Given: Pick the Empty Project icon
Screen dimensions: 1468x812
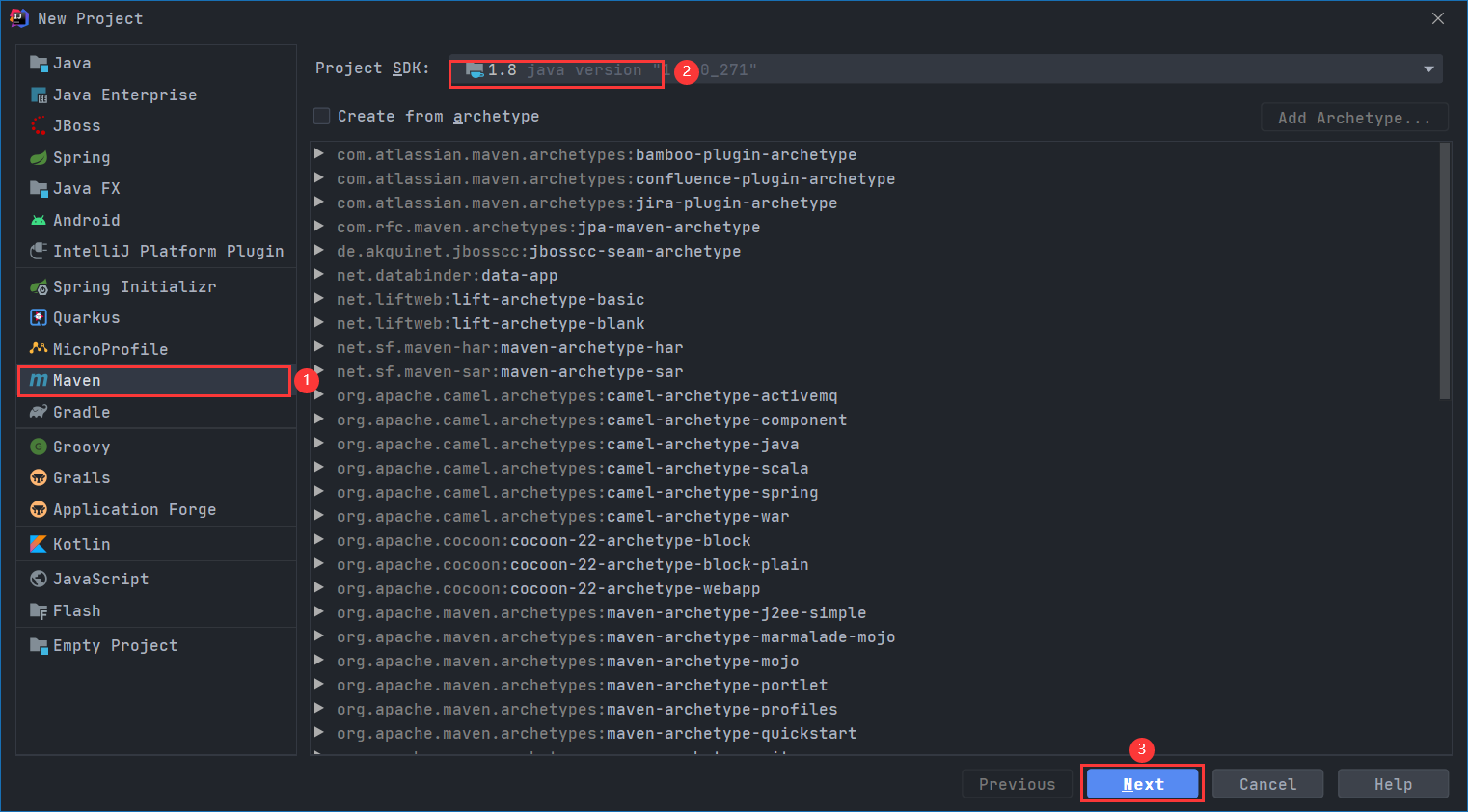Looking at the screenshot, I should pos(39,646).
